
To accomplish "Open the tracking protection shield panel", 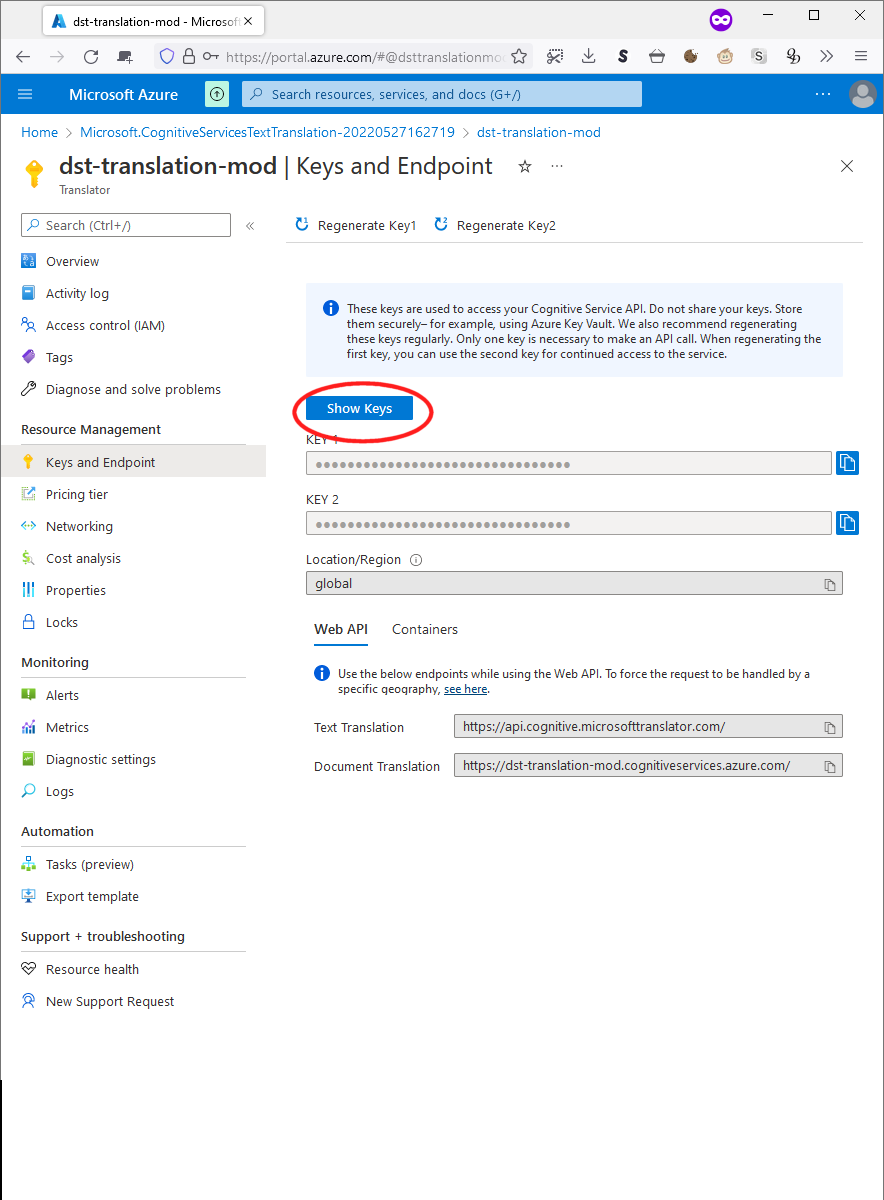I will click(x=167, y=57).
